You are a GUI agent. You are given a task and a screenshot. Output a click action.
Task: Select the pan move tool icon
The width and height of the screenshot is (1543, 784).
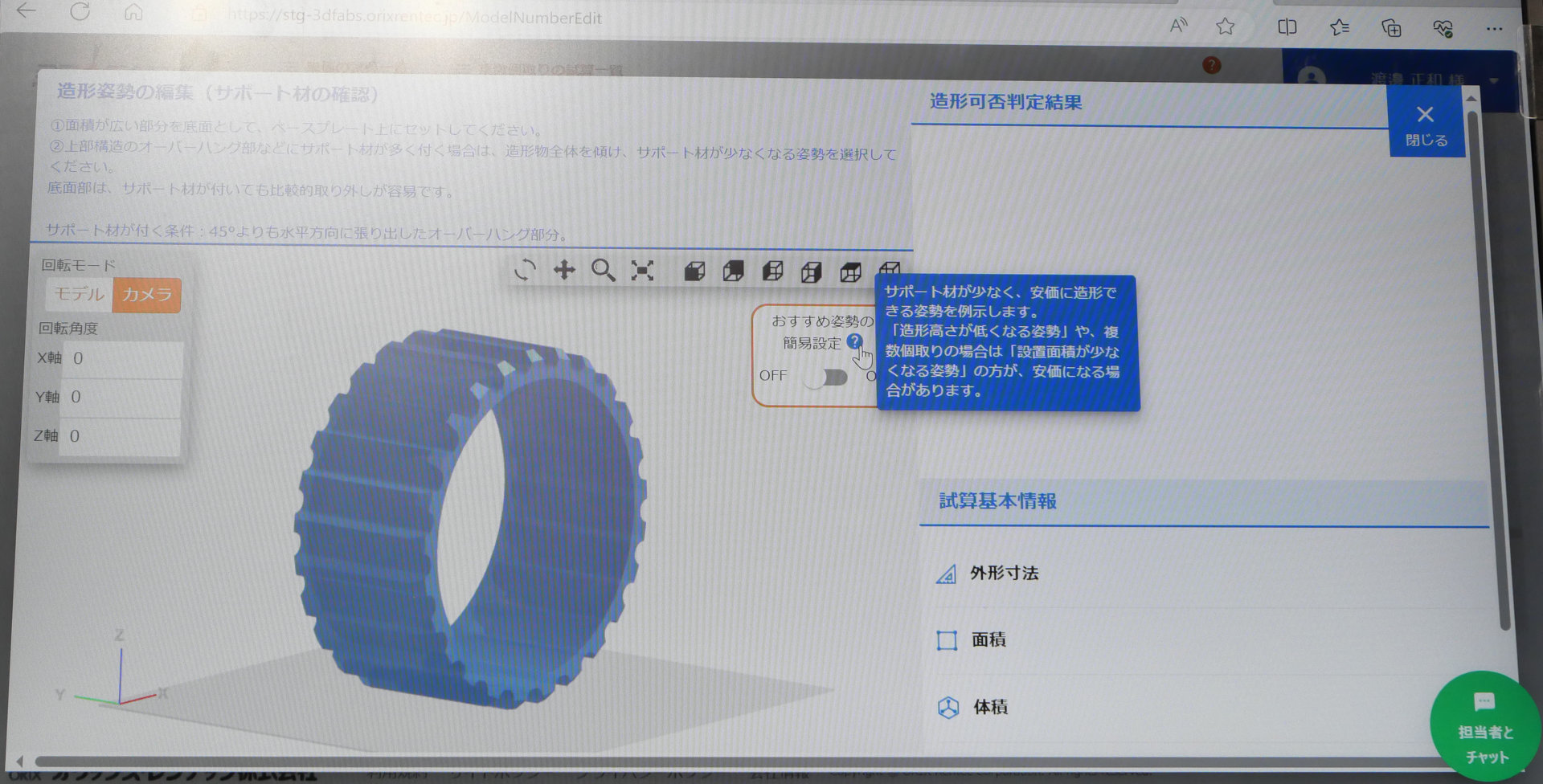pyautogui.click(x=564, y=270)
